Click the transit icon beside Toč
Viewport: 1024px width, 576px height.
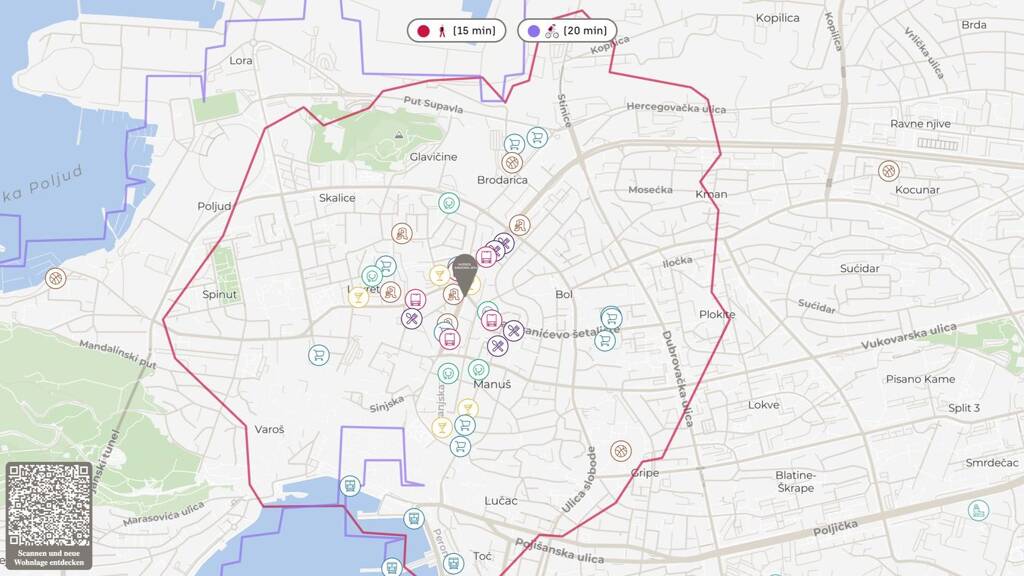tap(453, 563)
